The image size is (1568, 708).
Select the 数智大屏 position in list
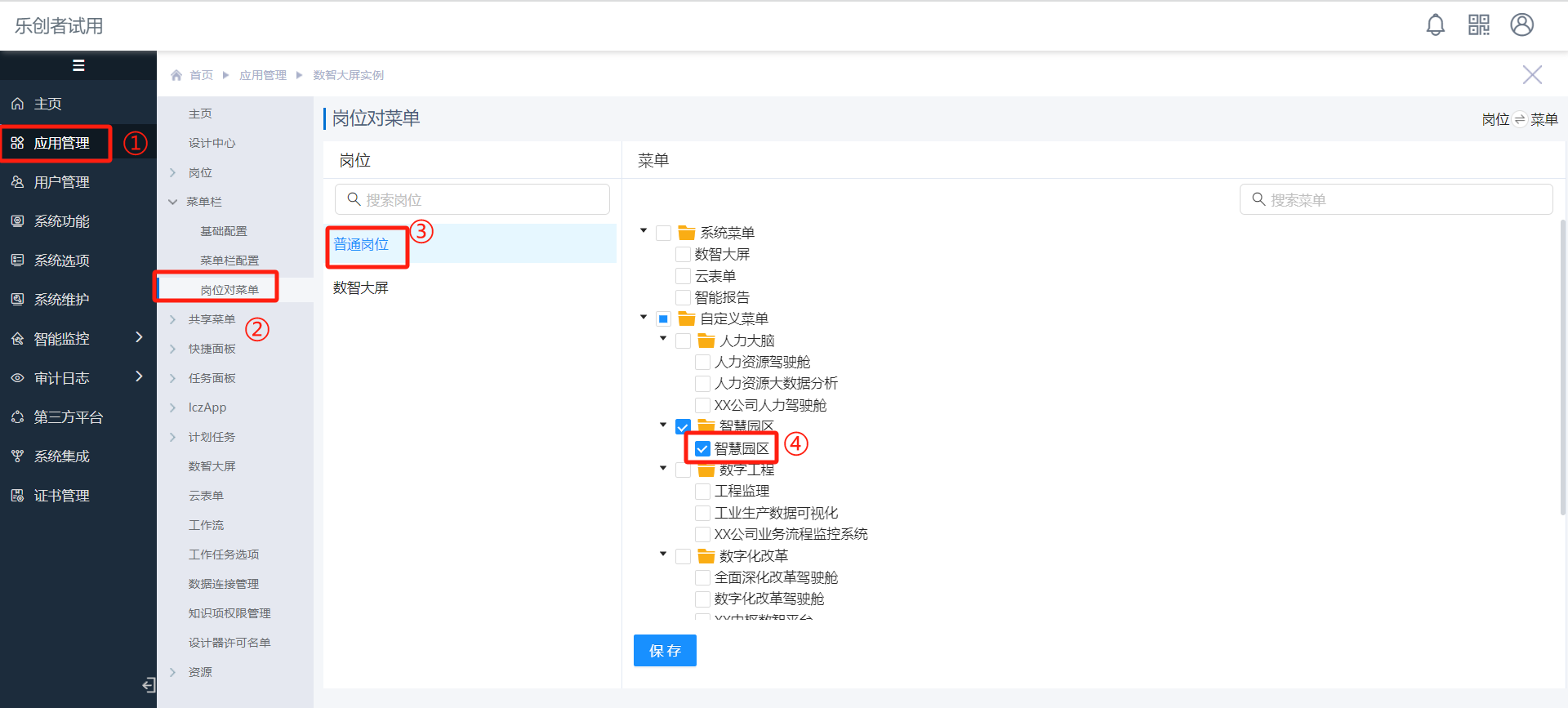pyautogui.click(x=361, y=287)
